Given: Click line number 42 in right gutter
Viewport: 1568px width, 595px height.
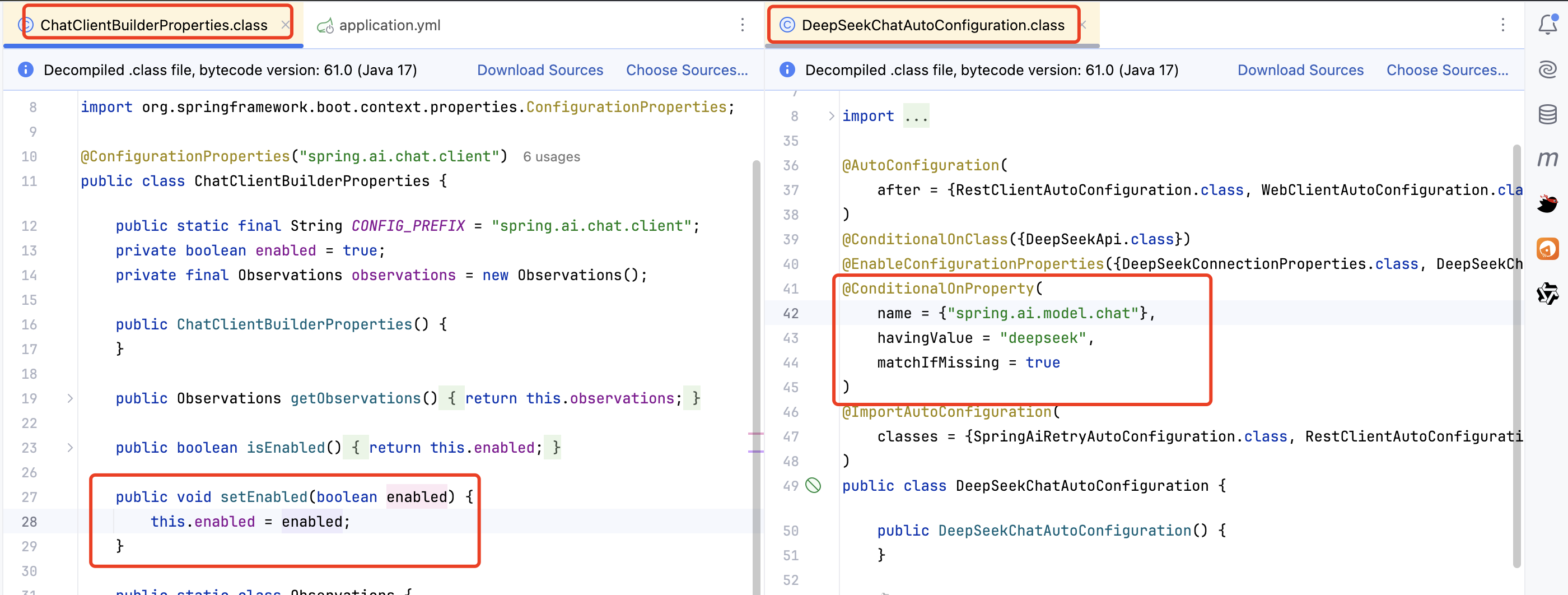Looking at the screenshot, I should tap(791, 313).
